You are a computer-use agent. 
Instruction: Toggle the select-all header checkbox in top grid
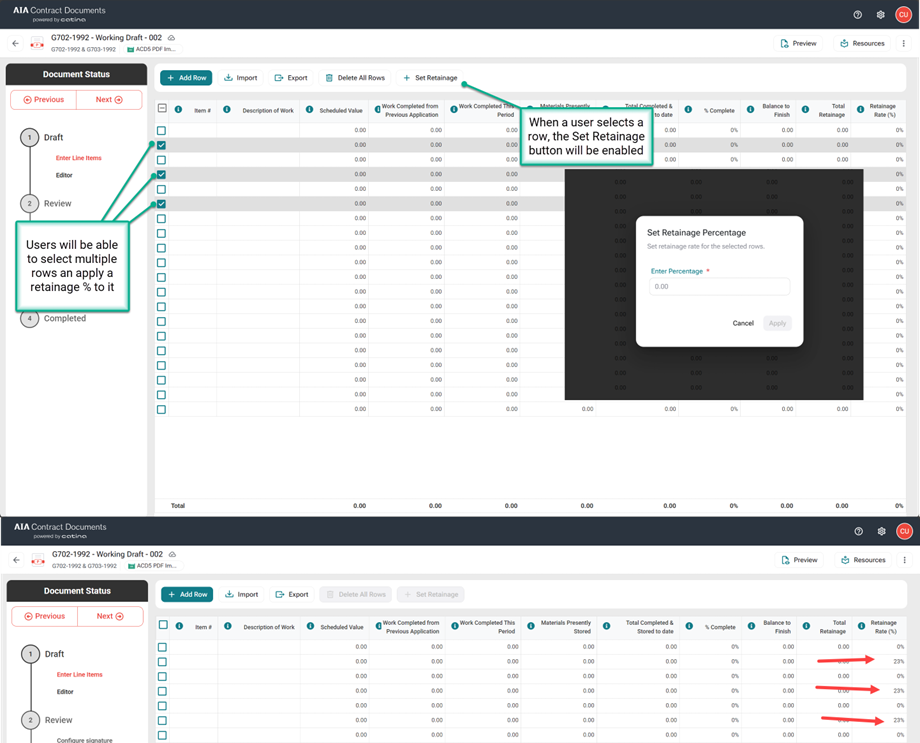(x=162, y=109)
